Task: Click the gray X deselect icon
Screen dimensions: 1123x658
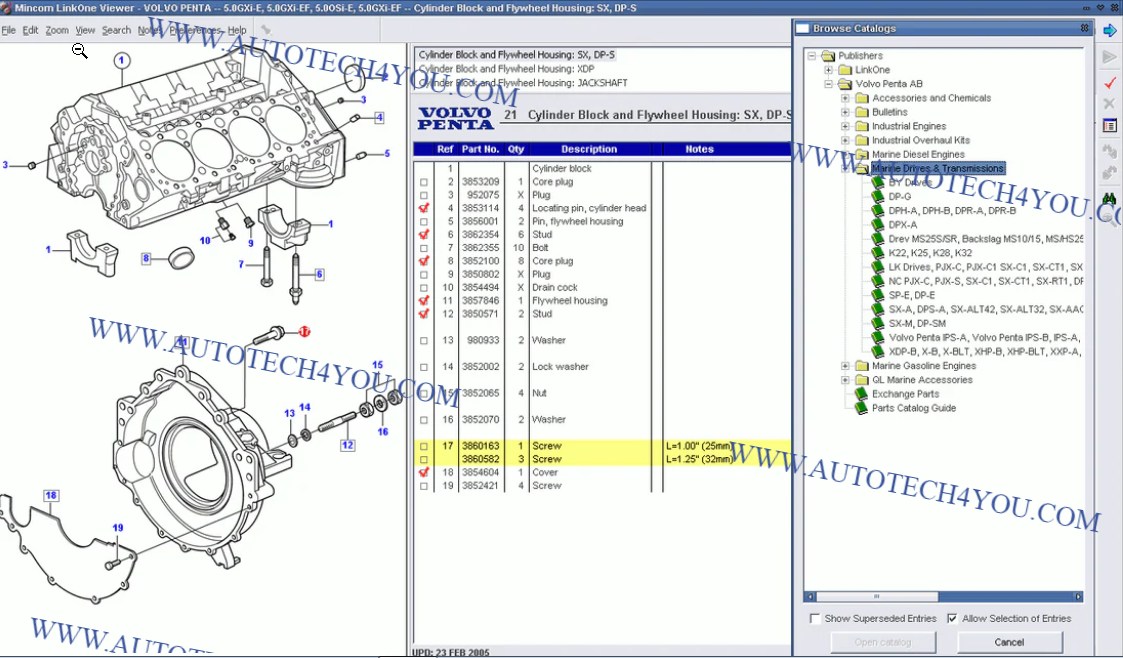Action: click(x=1108, y=104)
